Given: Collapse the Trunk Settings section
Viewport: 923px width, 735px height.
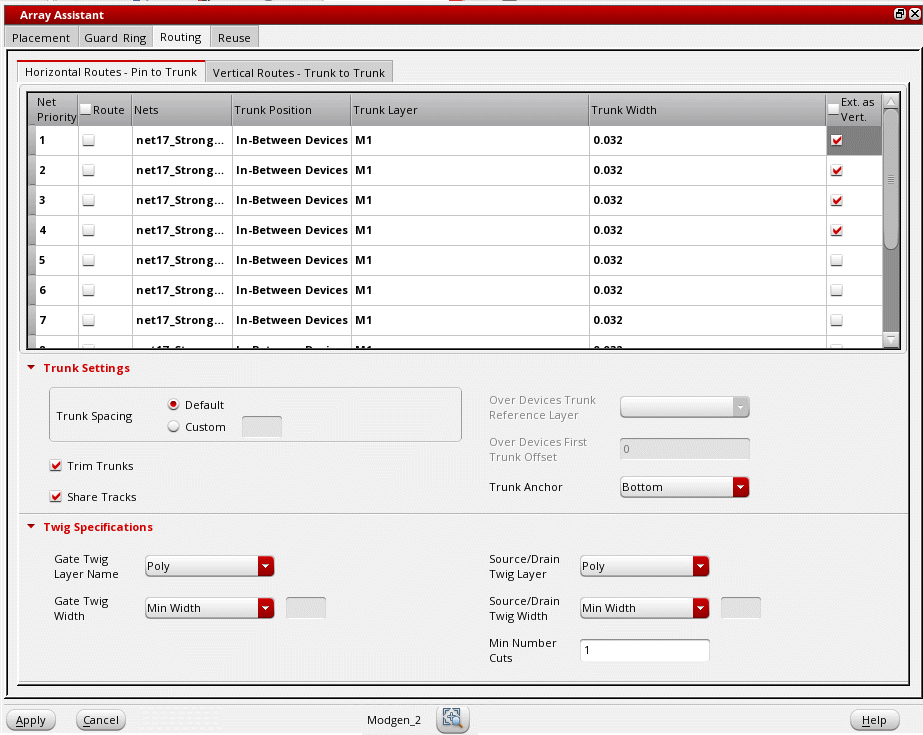Looking at the screenshot, I should point(31,368).
